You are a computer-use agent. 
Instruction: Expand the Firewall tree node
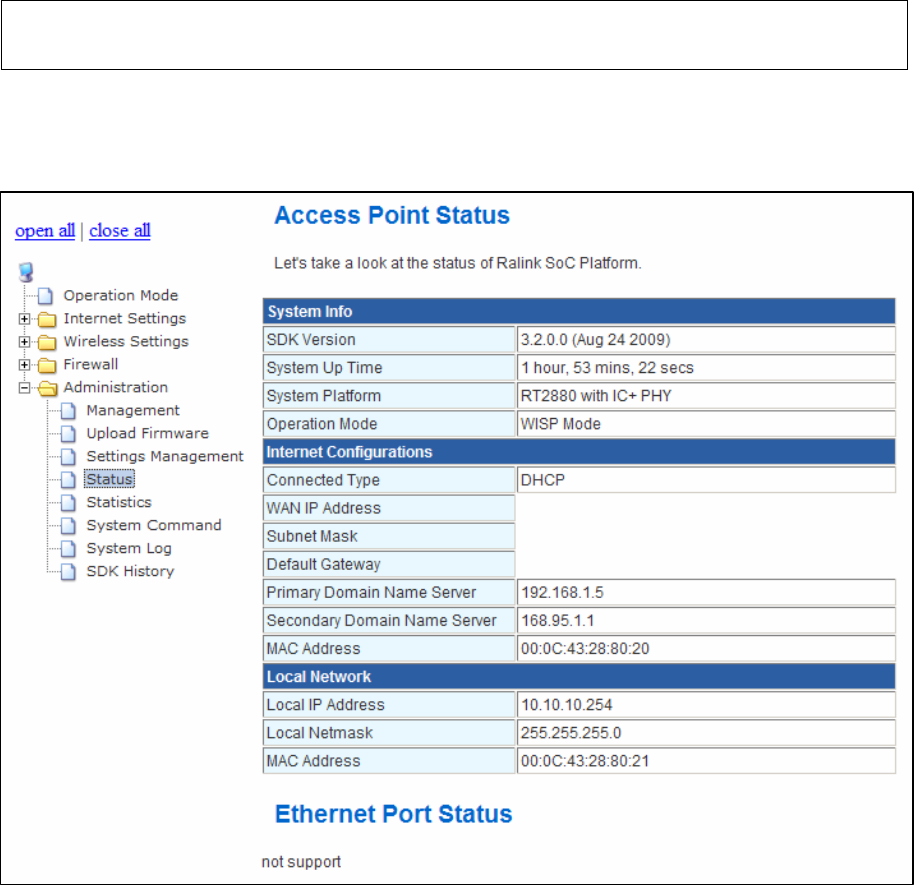pyautogui.click(x=24, y=365)
